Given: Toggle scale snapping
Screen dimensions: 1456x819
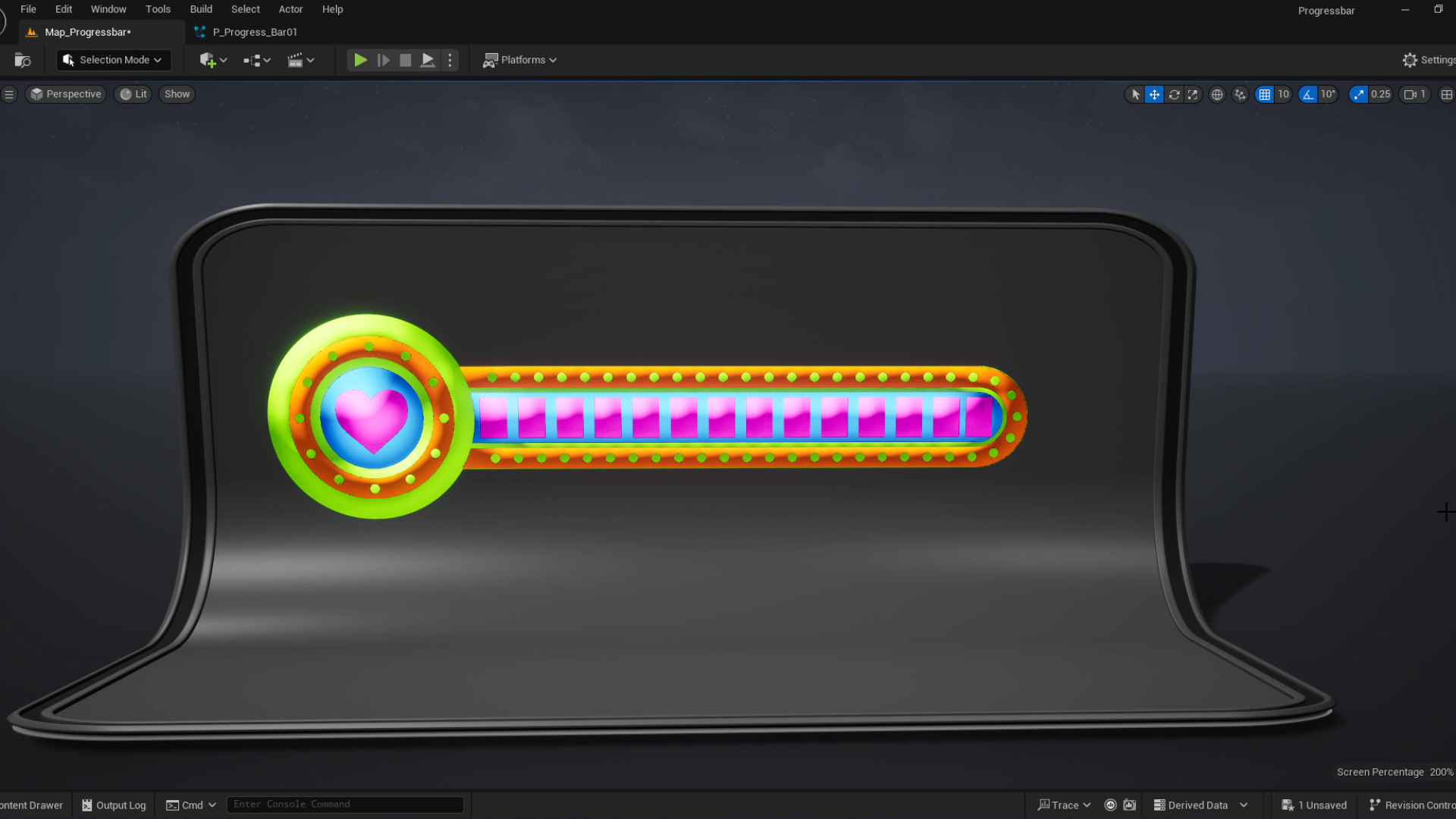Looking at the screenshot, I should (1358, 95).
